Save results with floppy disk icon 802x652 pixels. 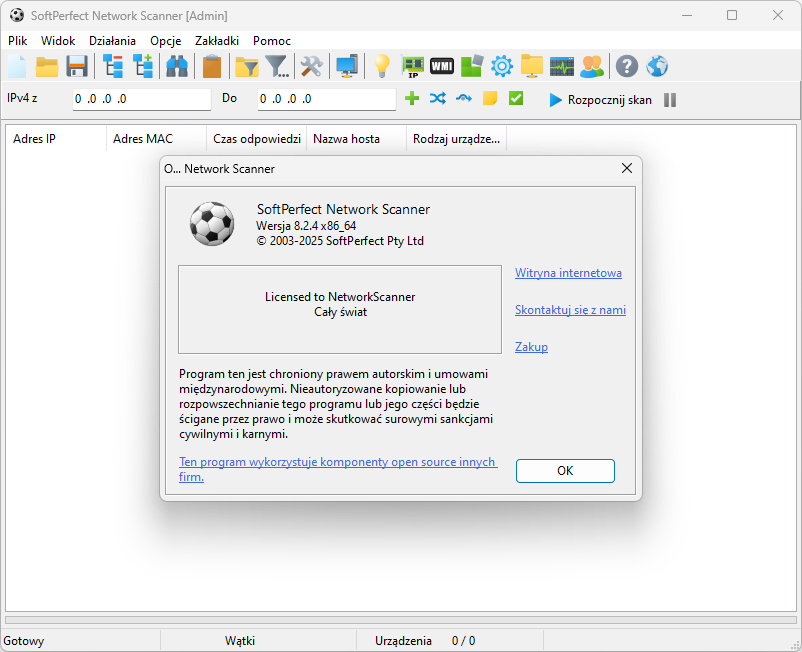point(77,66)
